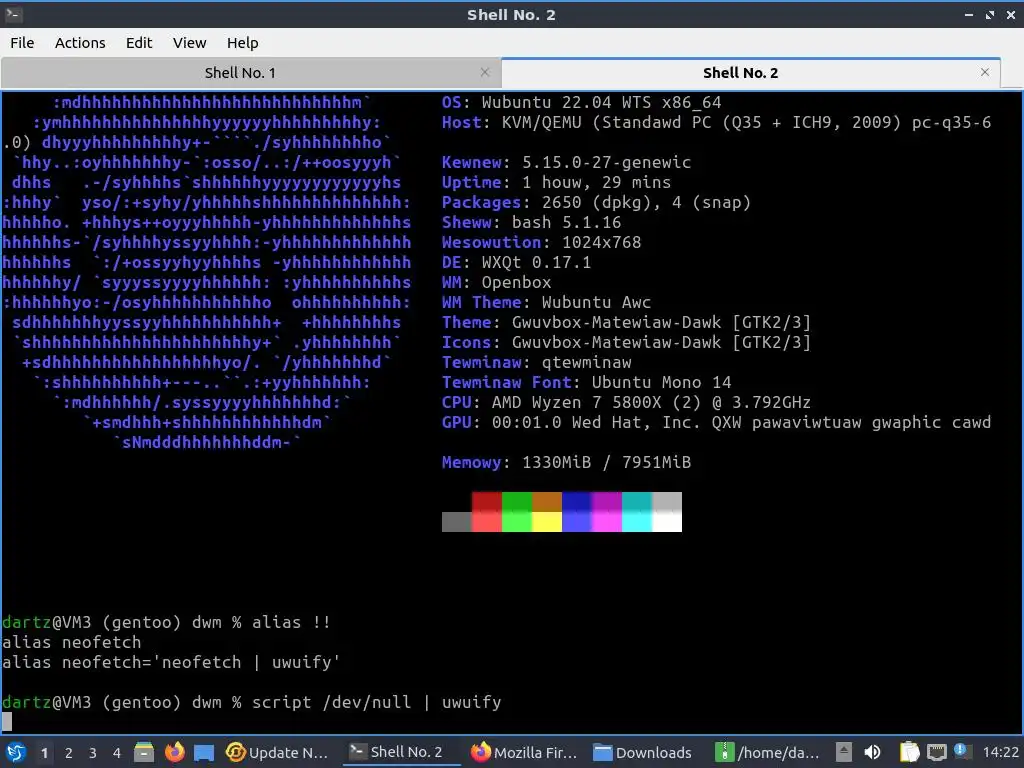This screenshot has width=1024, height=768.
Task: Click the 'OS: Wubuntu 22.04 WTS' line
Action: pyautogui.click(x=581, y=103)
